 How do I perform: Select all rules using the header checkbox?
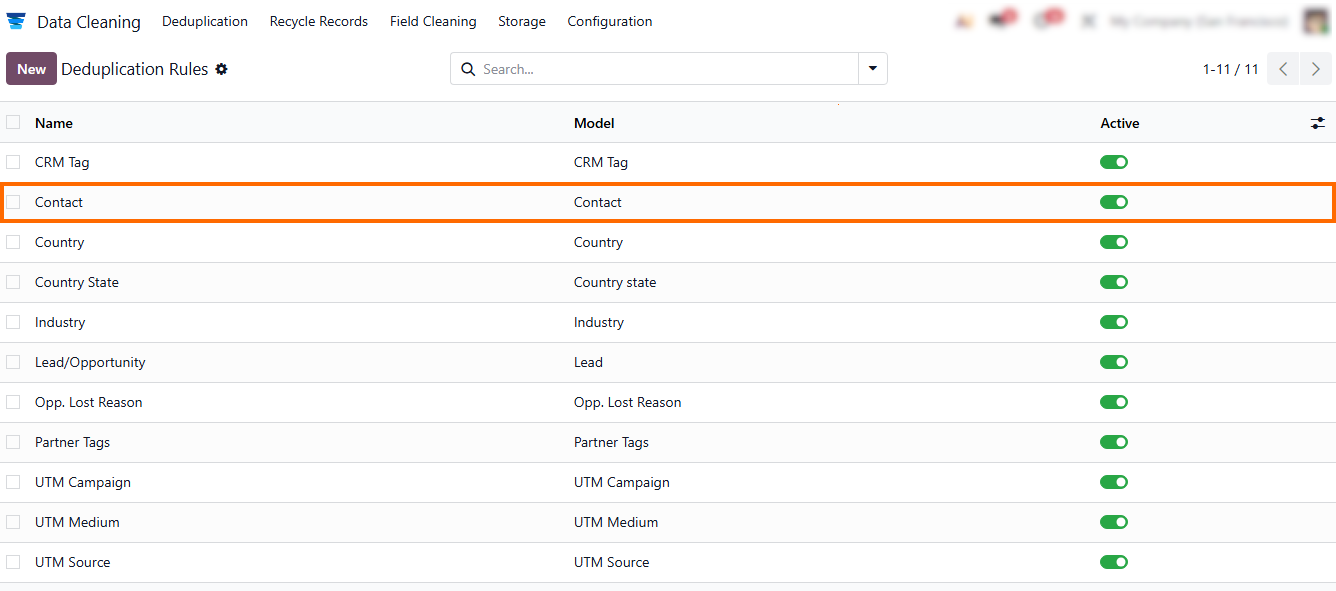pyautogui.click(x=13, y=122)
